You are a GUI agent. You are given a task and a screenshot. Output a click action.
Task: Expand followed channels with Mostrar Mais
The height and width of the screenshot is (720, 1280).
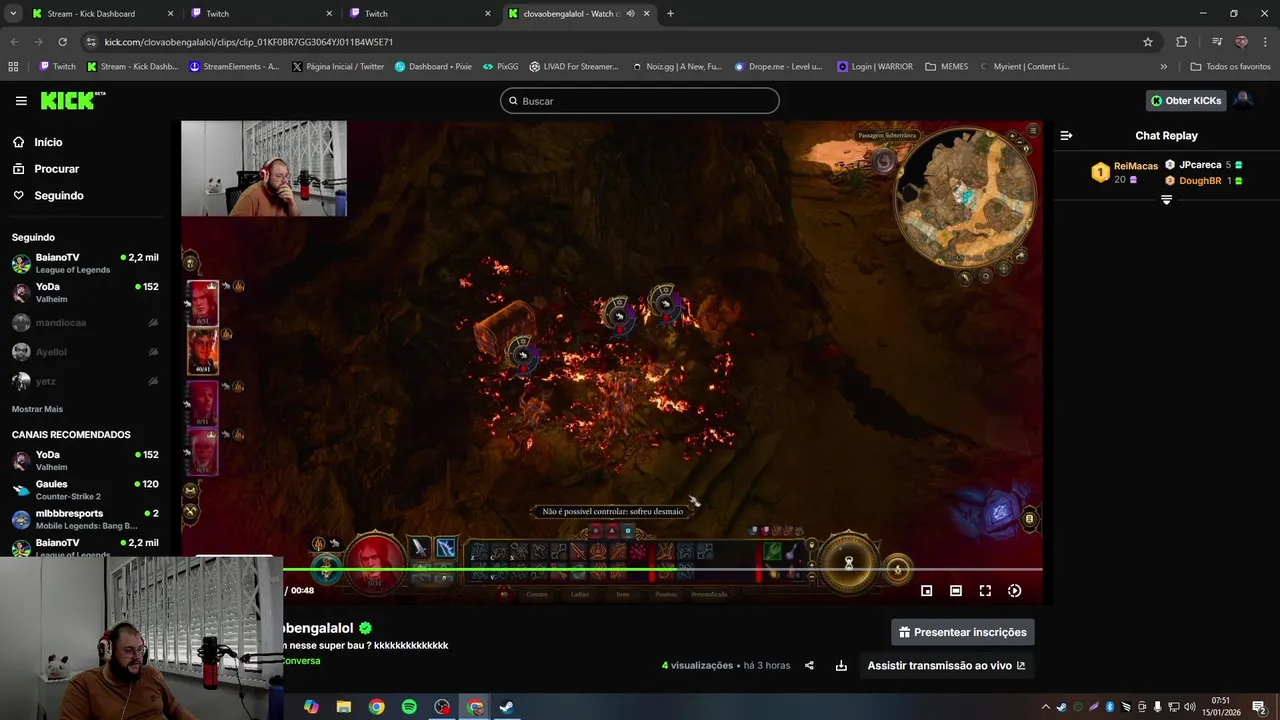[x=37, y=409]
